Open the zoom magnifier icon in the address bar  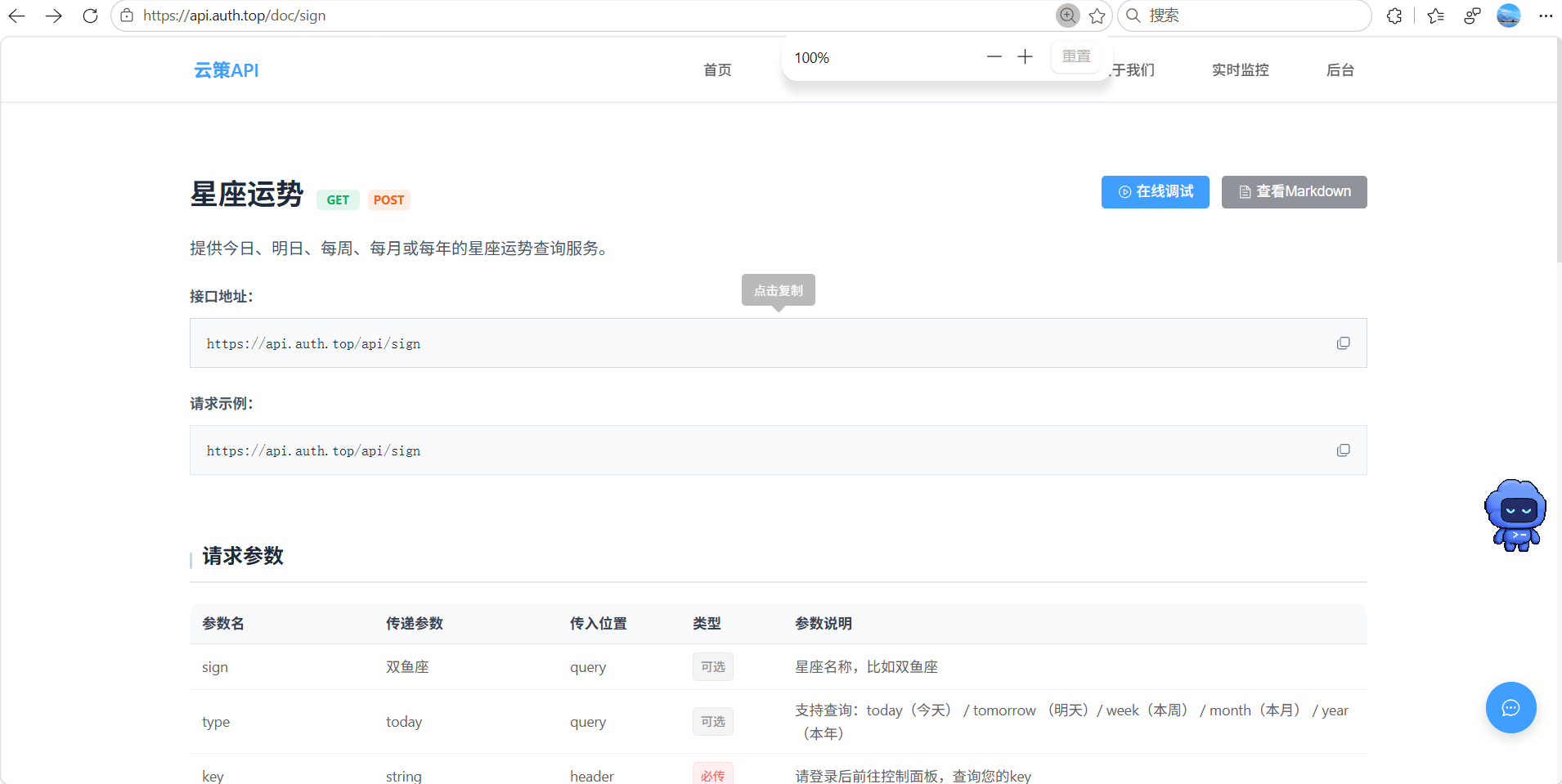point(1067,16)
